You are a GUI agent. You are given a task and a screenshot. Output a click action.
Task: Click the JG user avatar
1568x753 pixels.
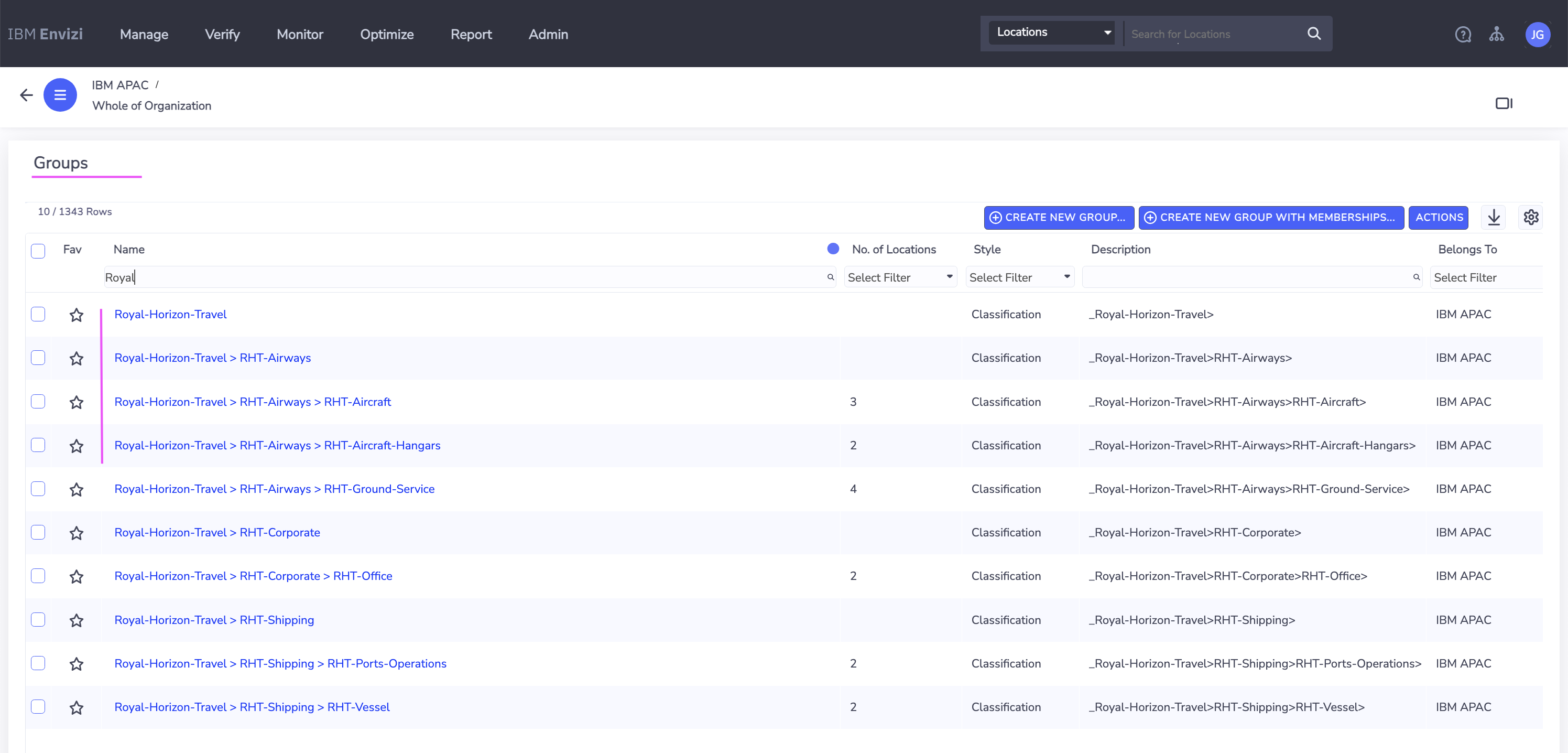click(1537, 35)
